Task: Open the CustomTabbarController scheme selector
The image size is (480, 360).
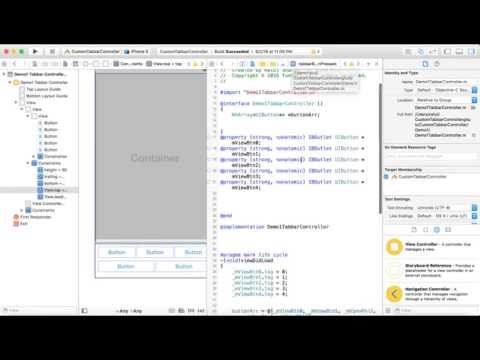Action: tap(92, 52)
